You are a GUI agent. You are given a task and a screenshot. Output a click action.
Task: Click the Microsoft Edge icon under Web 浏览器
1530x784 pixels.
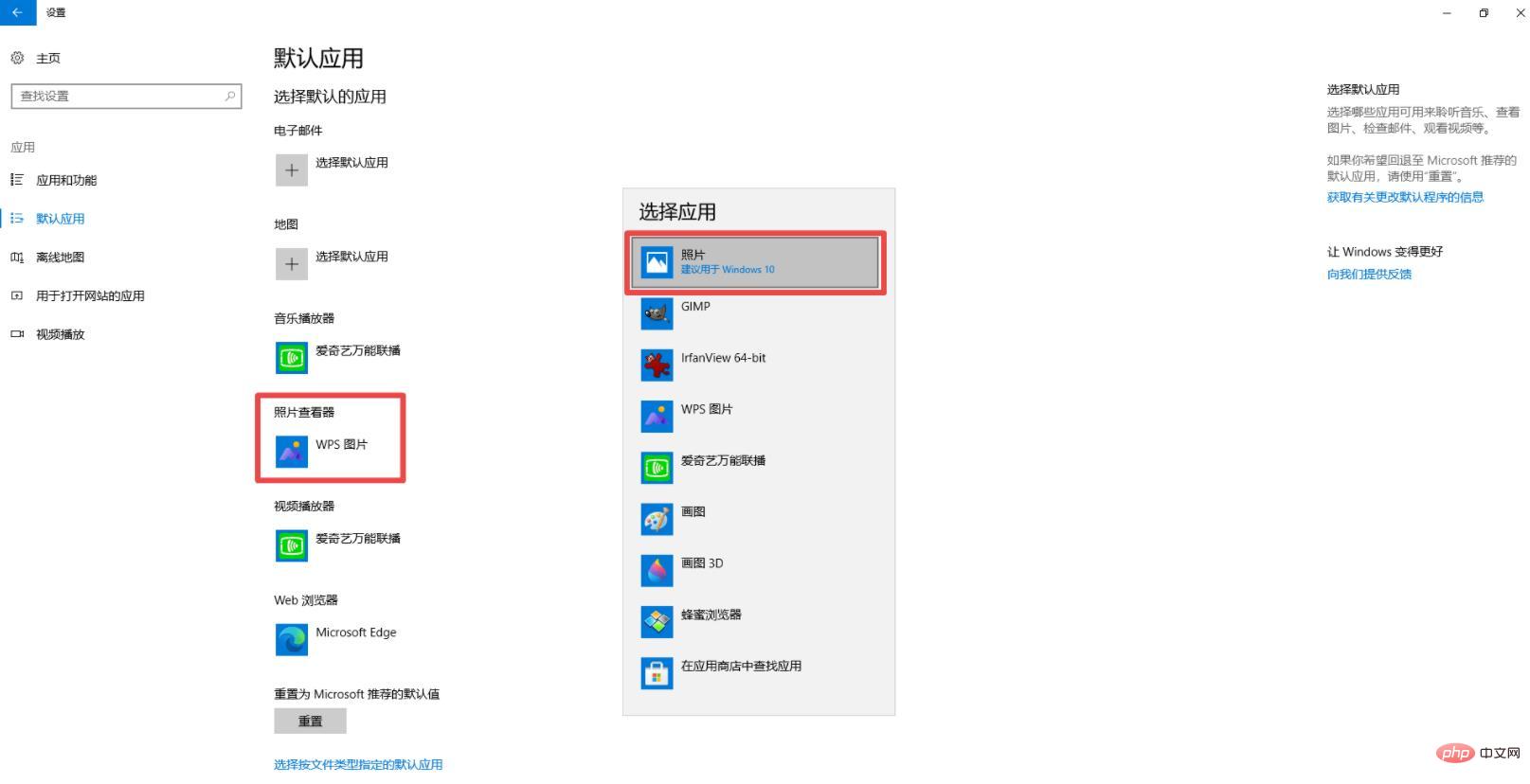tap(292, 639)
